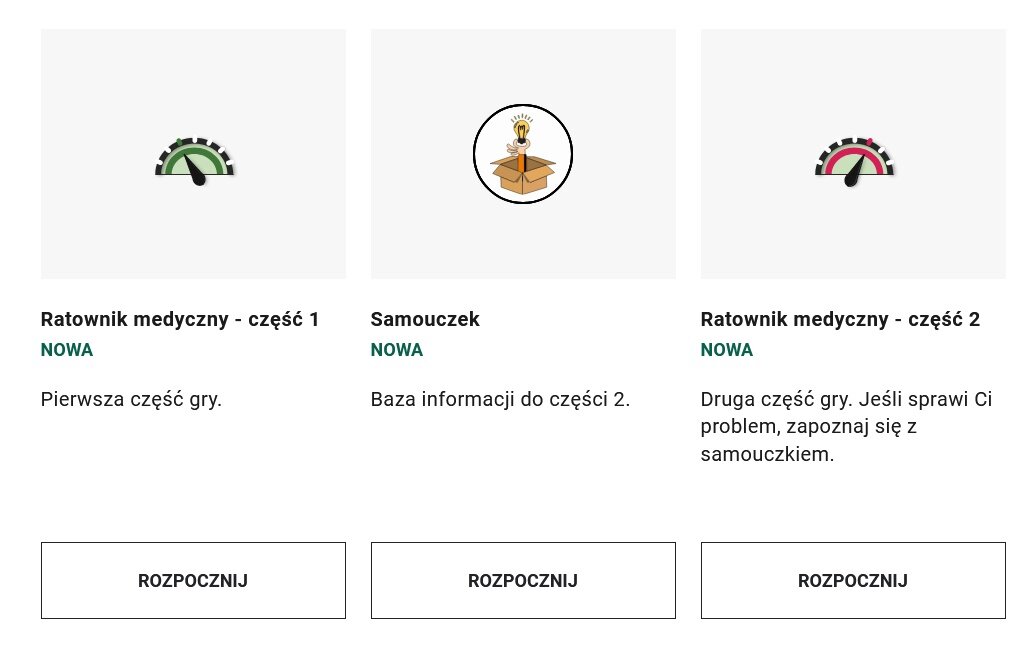The height and width of the screenshot is (663, 1034).
Task: Open the title Ratownik medyczny - część 1
Action: tap(179, 319)
